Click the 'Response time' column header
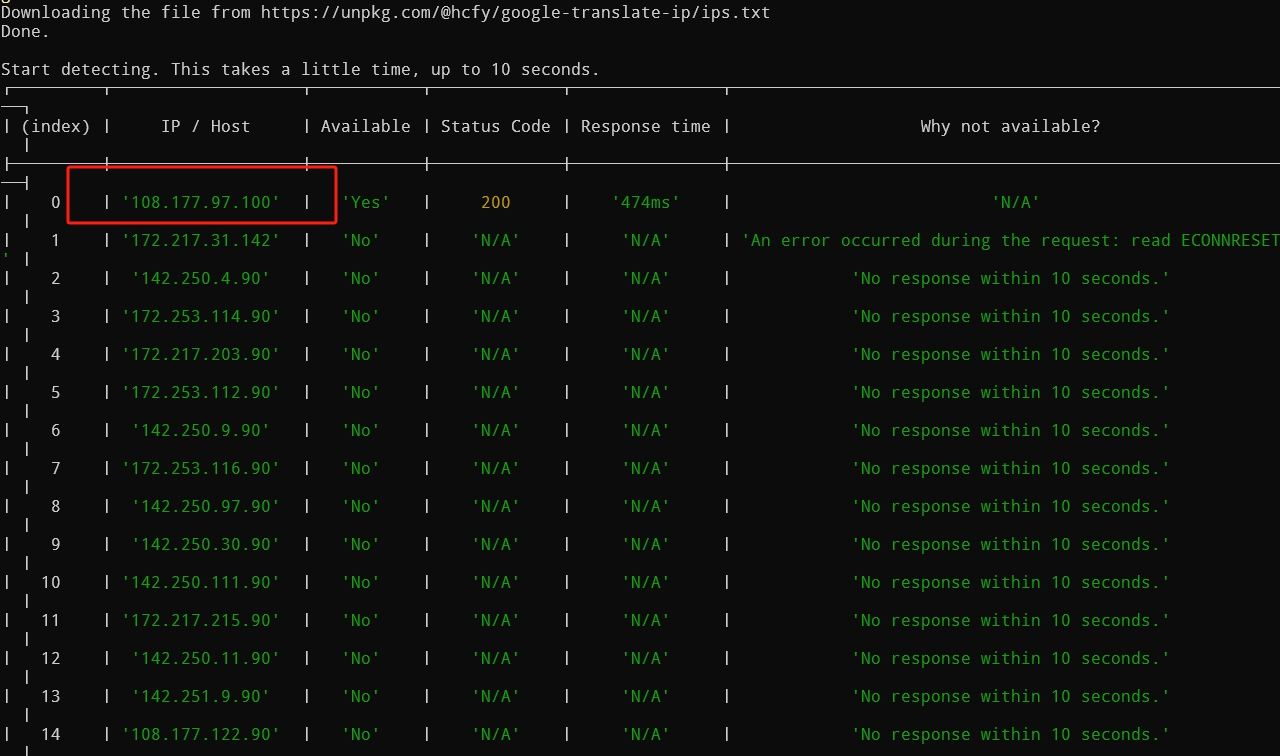 point(646,126)
